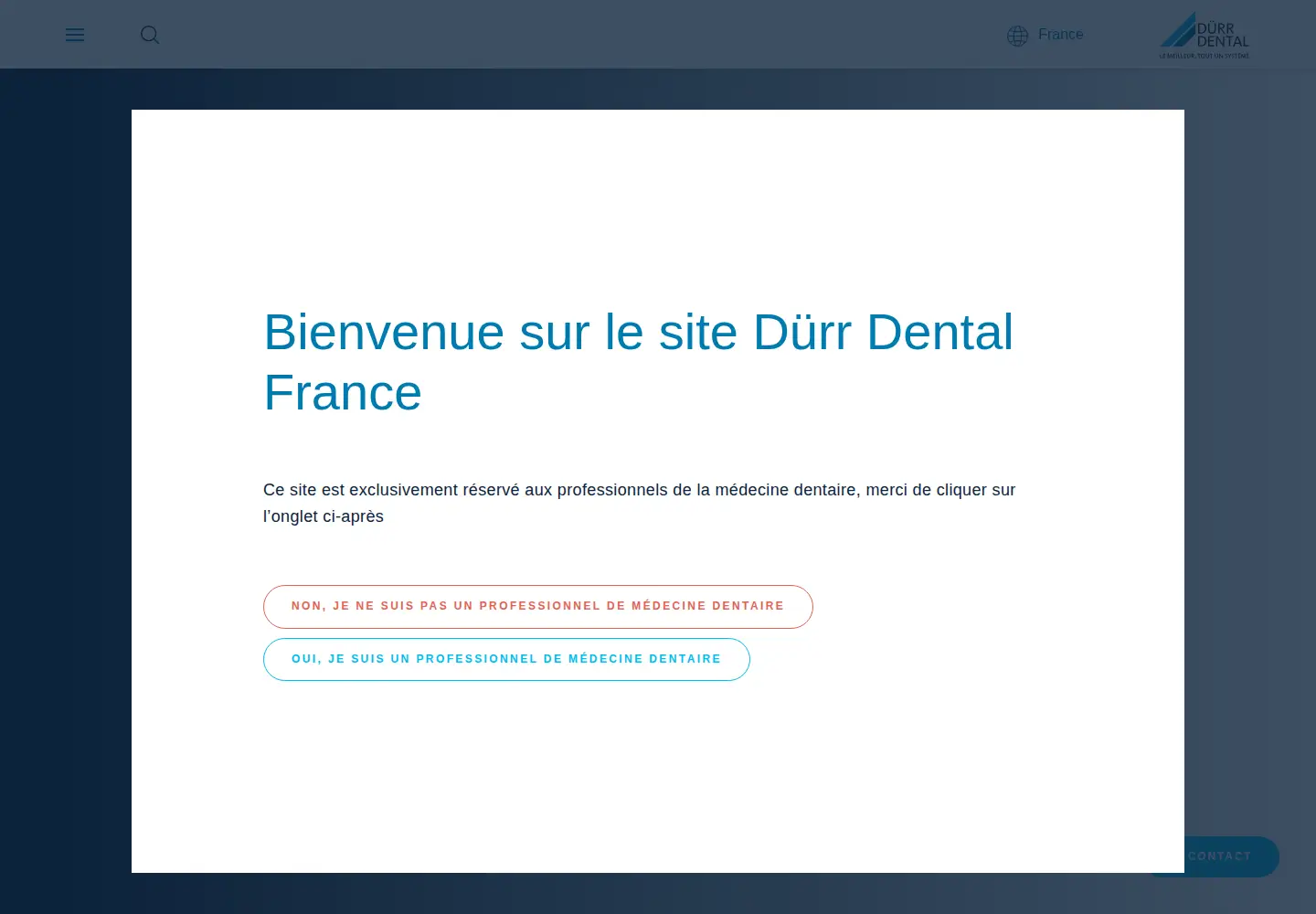The image size is (1316, 914).
Task: Confirm 'Oui, je suis un professionnel'
Action: (506, 660)
